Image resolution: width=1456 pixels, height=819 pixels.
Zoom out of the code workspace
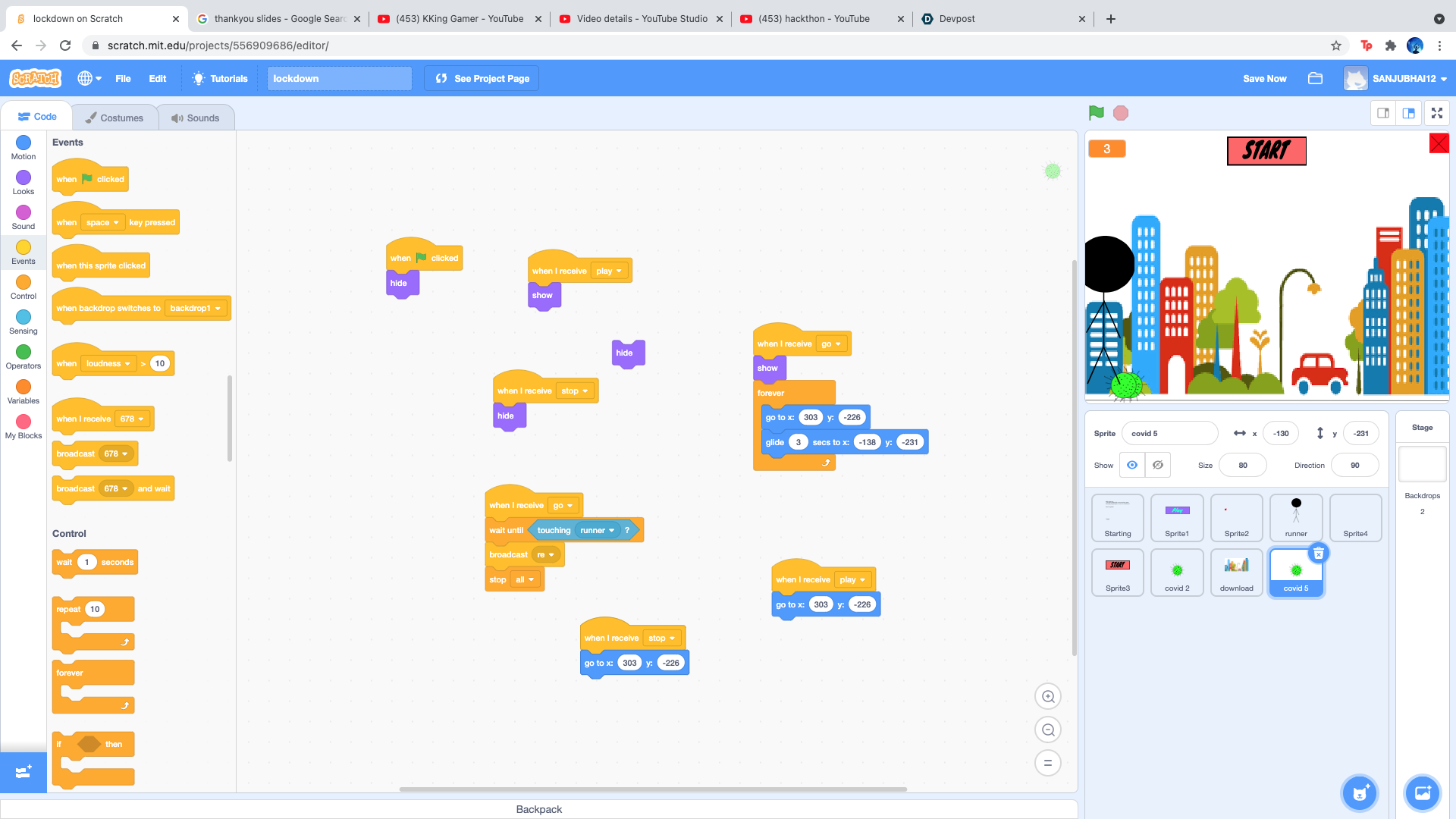click(1048, 730)
